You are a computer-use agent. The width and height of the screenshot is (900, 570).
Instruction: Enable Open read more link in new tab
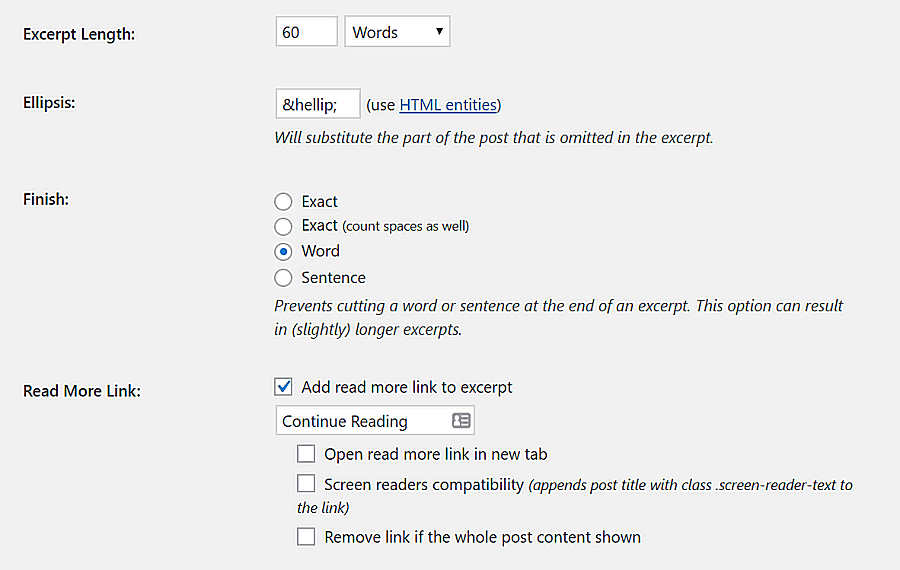click(306, 454)
